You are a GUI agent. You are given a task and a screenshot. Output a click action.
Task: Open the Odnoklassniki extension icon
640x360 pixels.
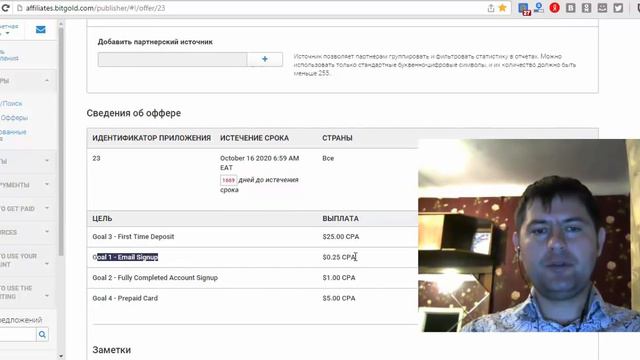(x=586, y=8)
